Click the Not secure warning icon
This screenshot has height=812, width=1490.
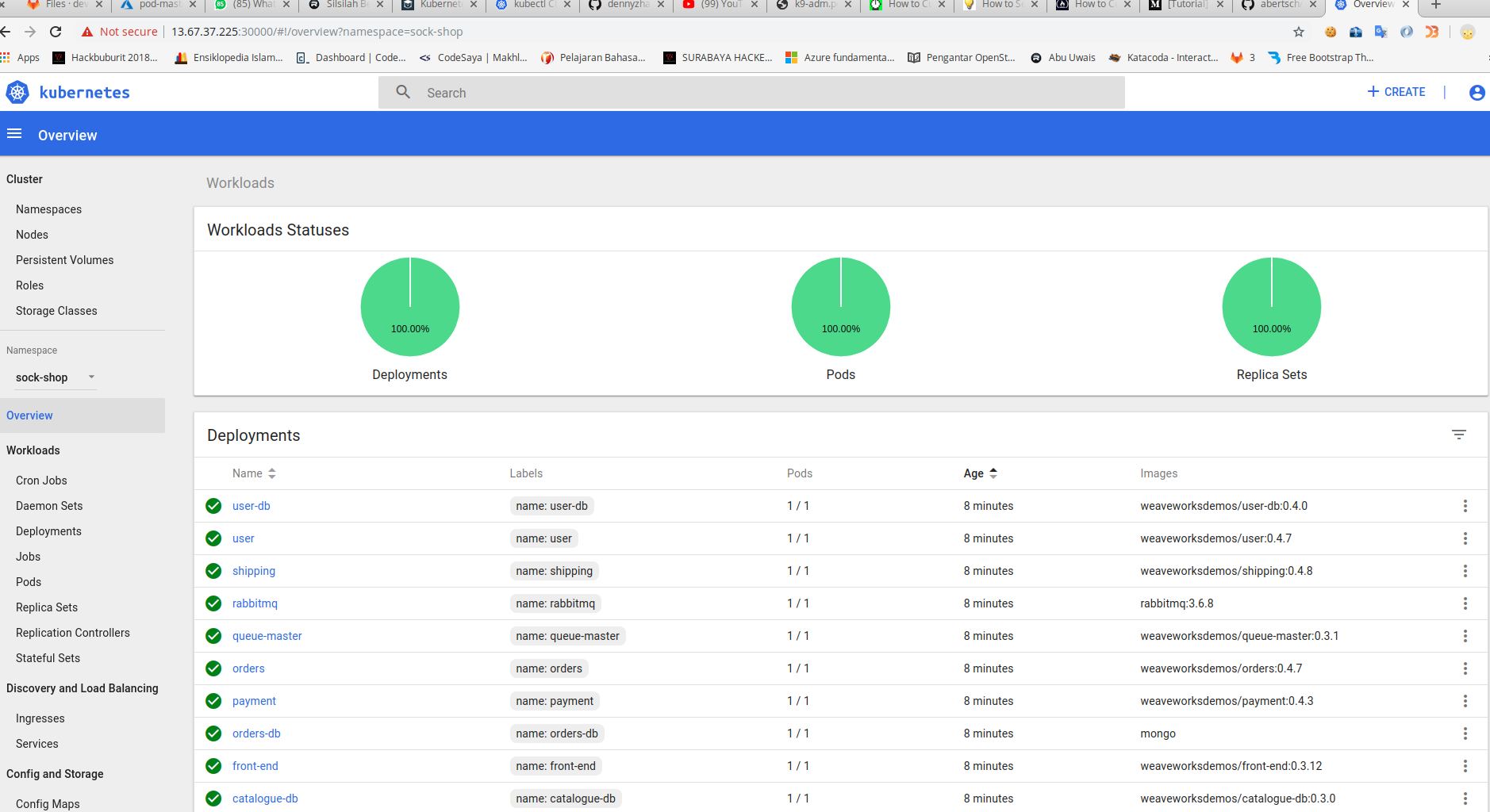click(87, 32)
